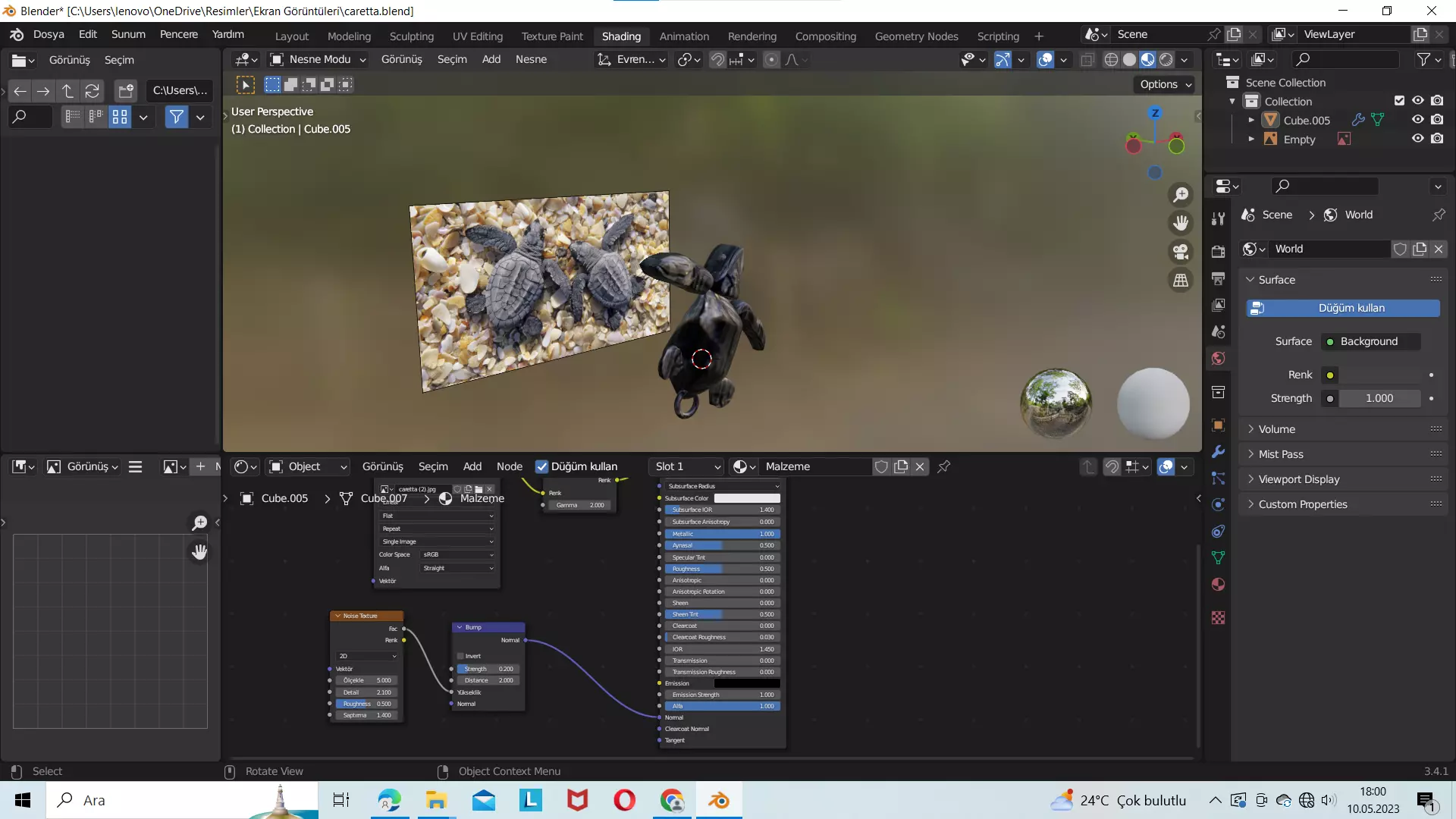Open the viewport Options button

(x=1166, y=84)
